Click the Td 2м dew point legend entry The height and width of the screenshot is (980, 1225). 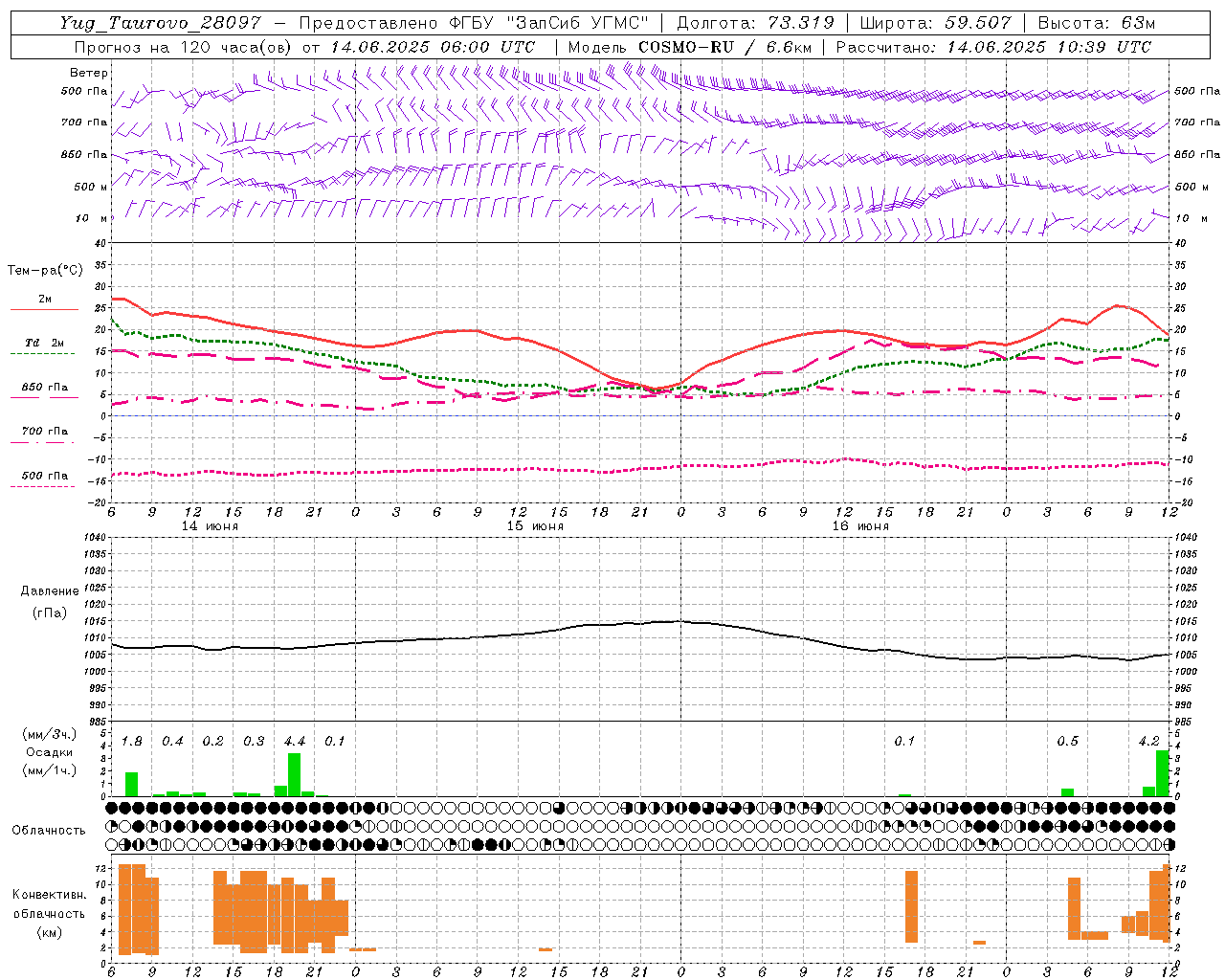[x=44, y=343]
